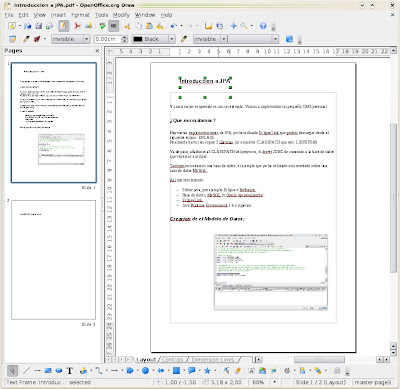The width and height of the screenshot is (400, 389).
Task: Open the Block Arrows tool
Action: [161, 370]
